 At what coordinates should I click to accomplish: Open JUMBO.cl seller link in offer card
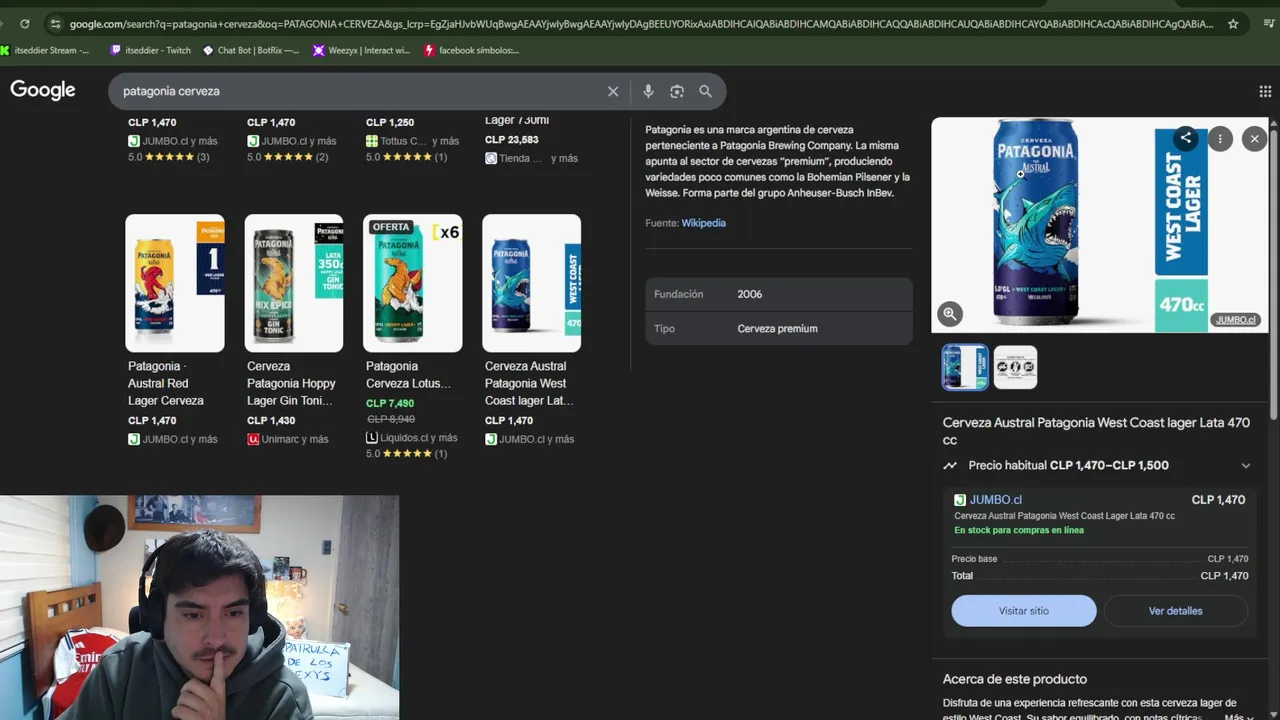(996, 500)
